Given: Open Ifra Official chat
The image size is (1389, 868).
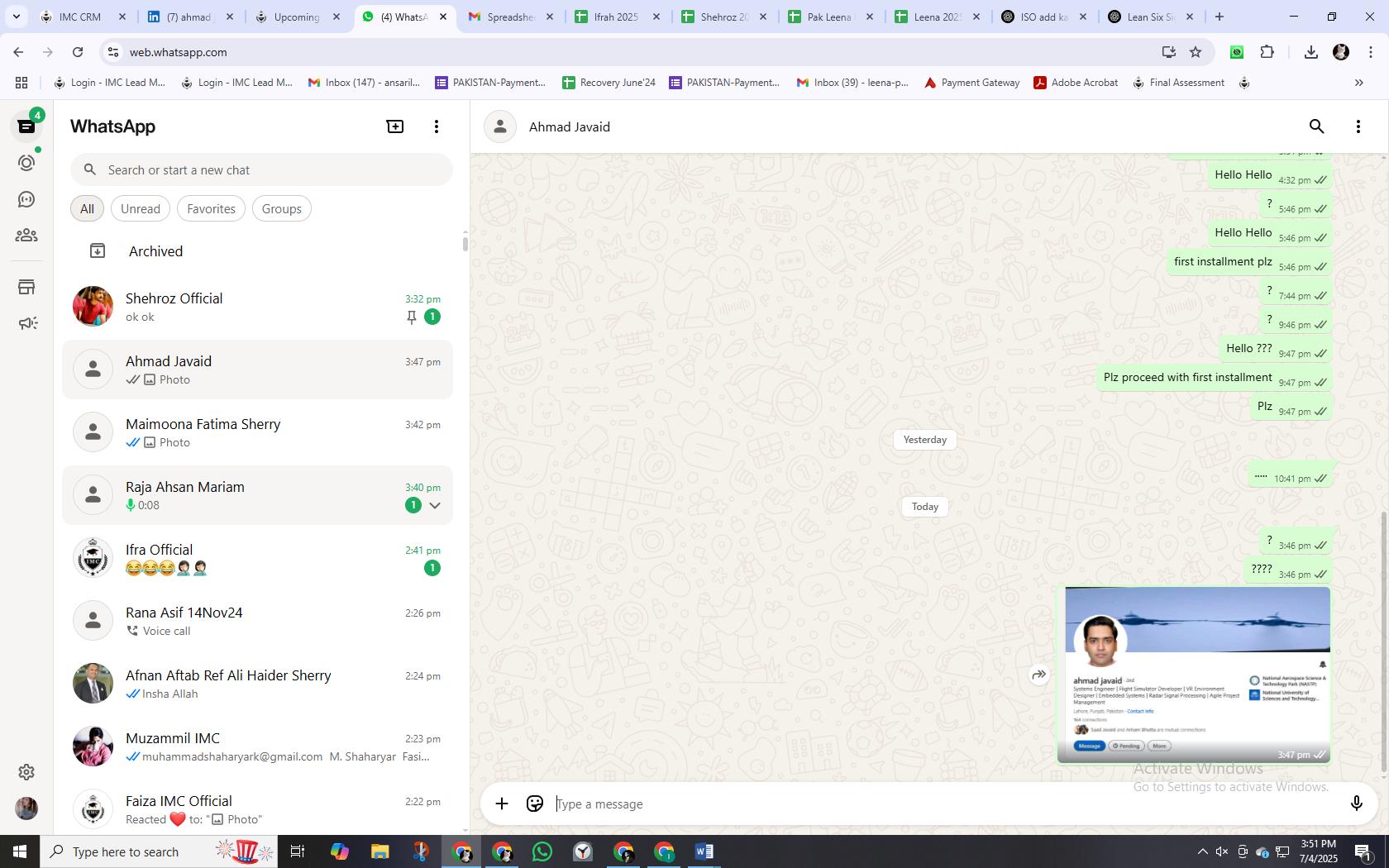Looking at the screenshot, I should coord(258,558).
